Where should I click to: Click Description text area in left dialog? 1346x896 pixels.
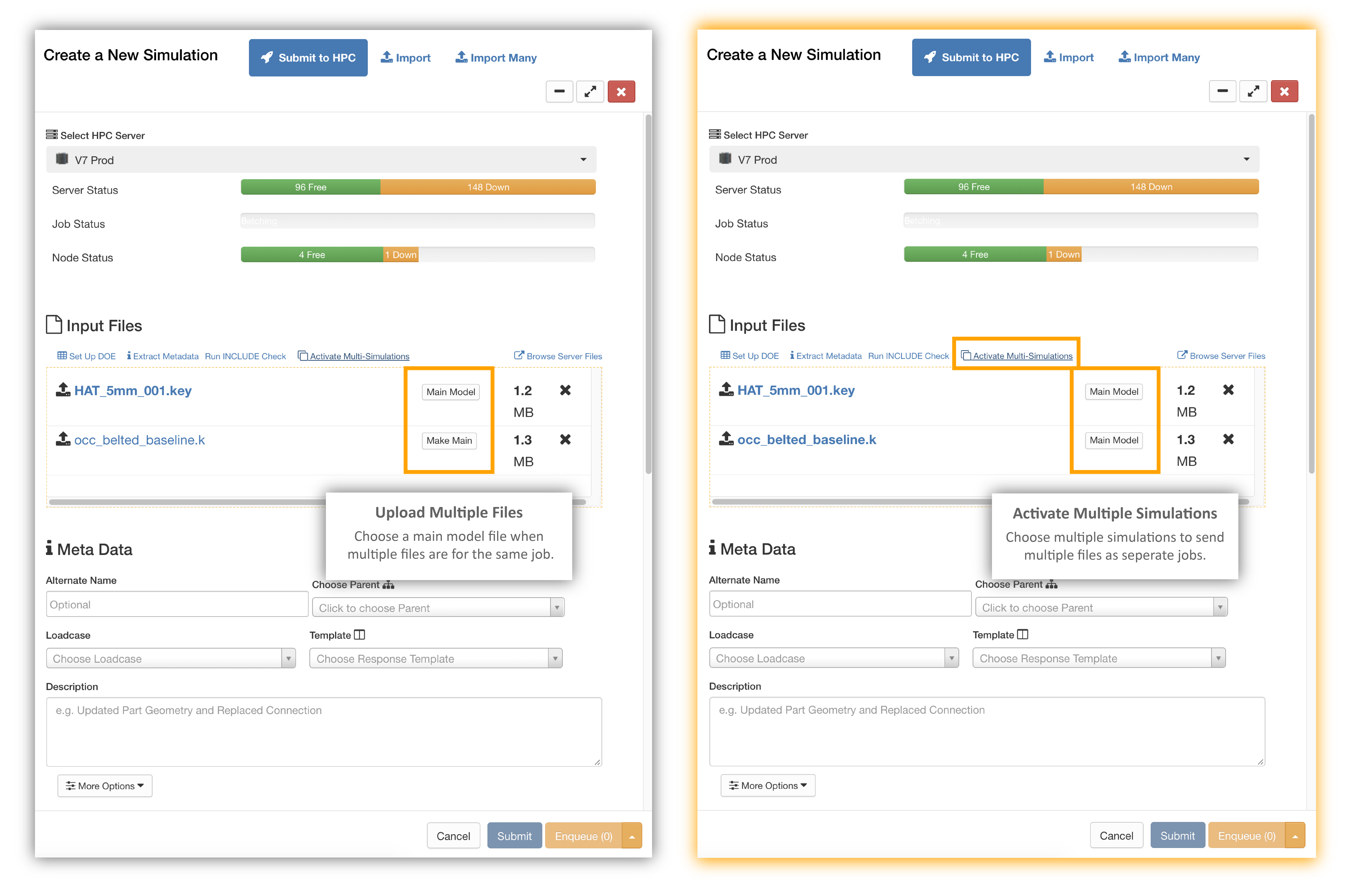324,732
